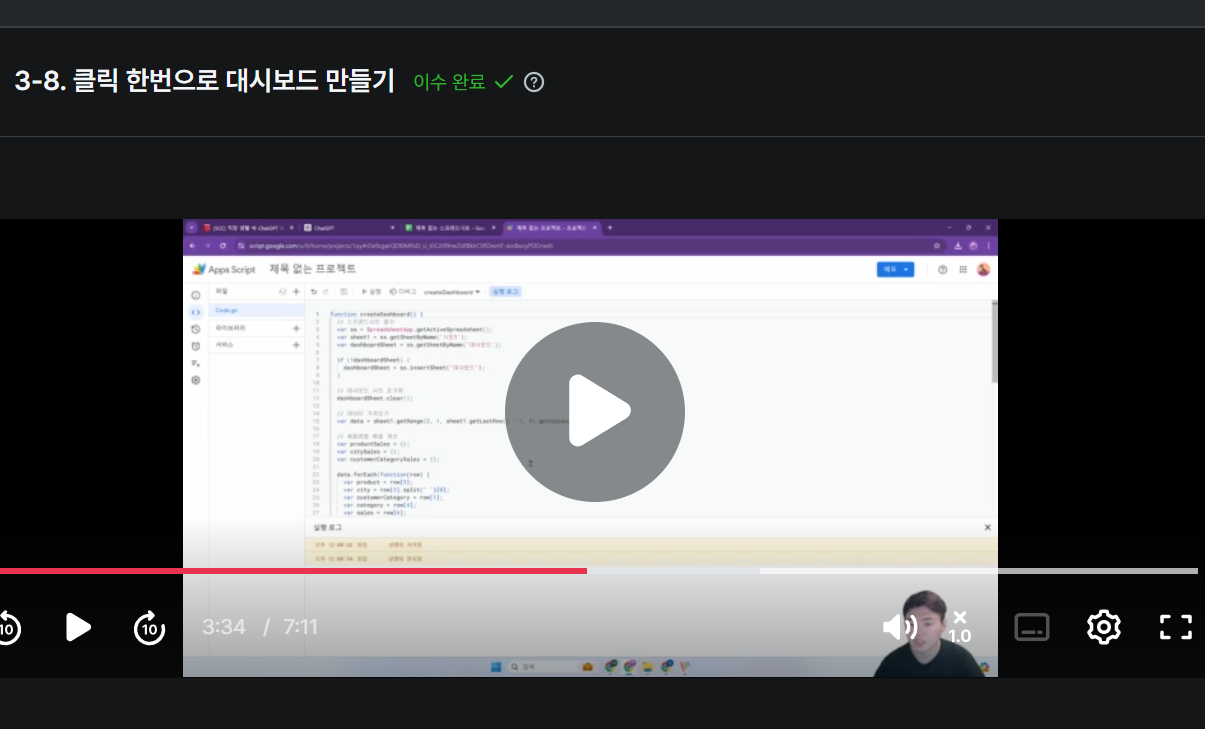This screenshot has width=1205, height=729.
Task: Toggle the subtitles caption button
Action: [x=1032, y=627]
